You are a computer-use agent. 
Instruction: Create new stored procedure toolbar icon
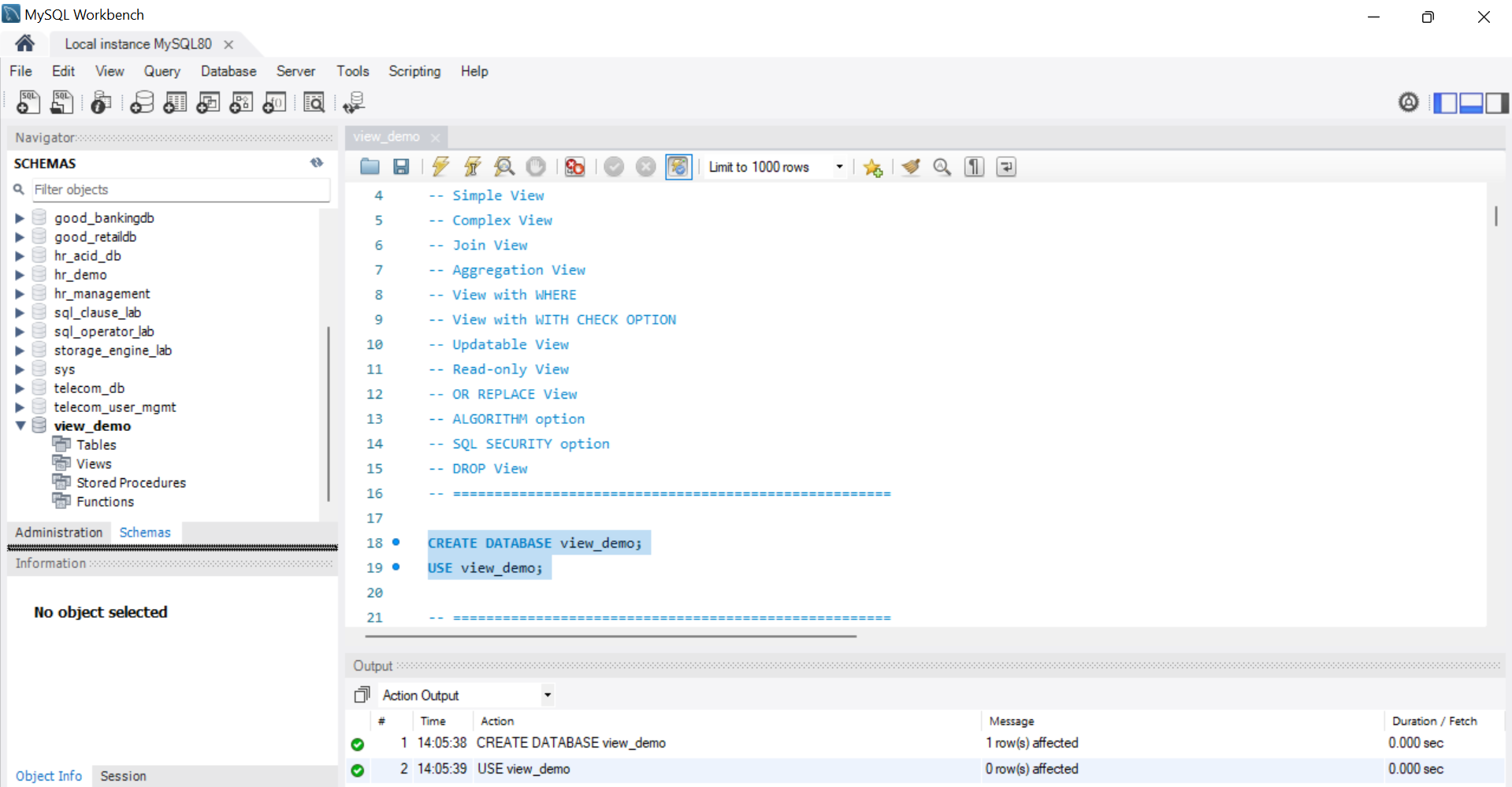point(241,102)
